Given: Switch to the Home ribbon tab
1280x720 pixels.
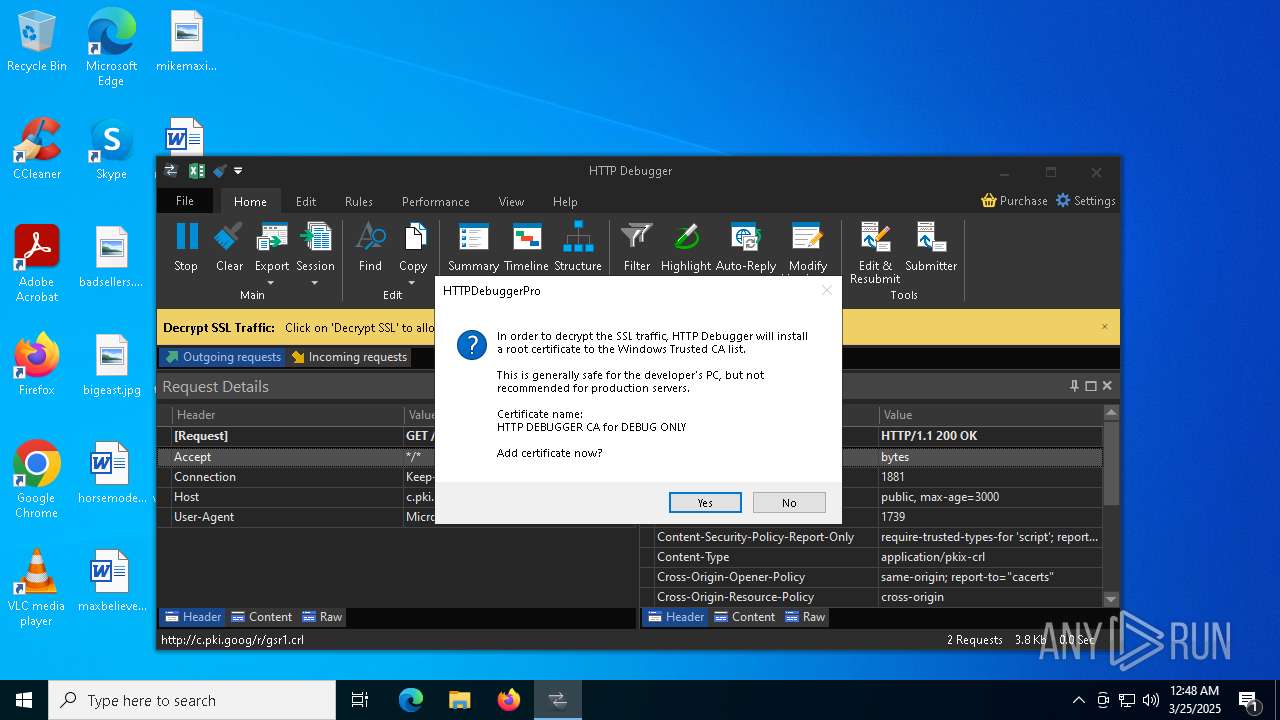Looking at the screenshot, I should (251, 201).
